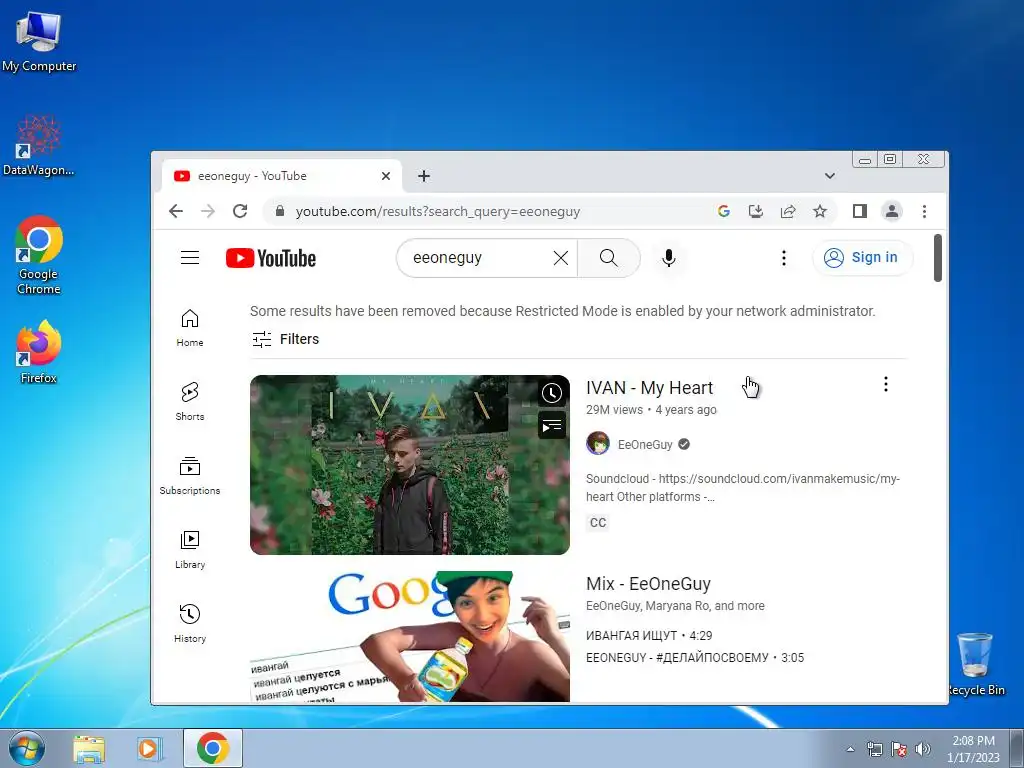Click the Mix - EeOneGuy thumbnail

coord(409,637)
